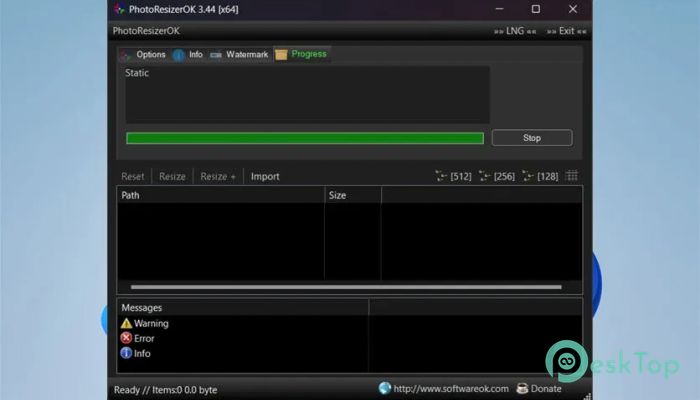700x400 pixels.
Task: Click the green progress bar
Action: [x=305, y=138]
